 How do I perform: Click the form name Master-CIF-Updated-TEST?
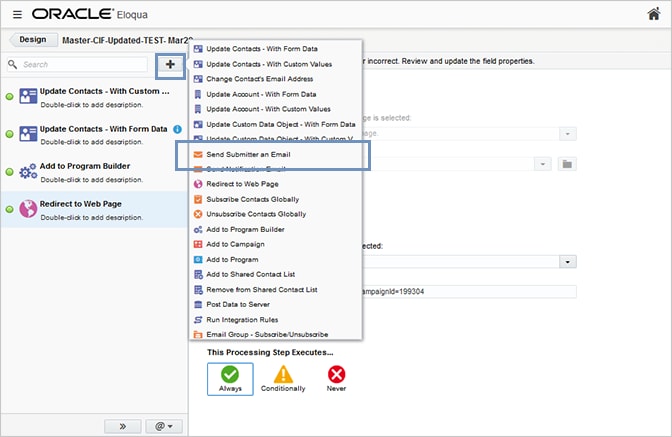pos(127,40)
